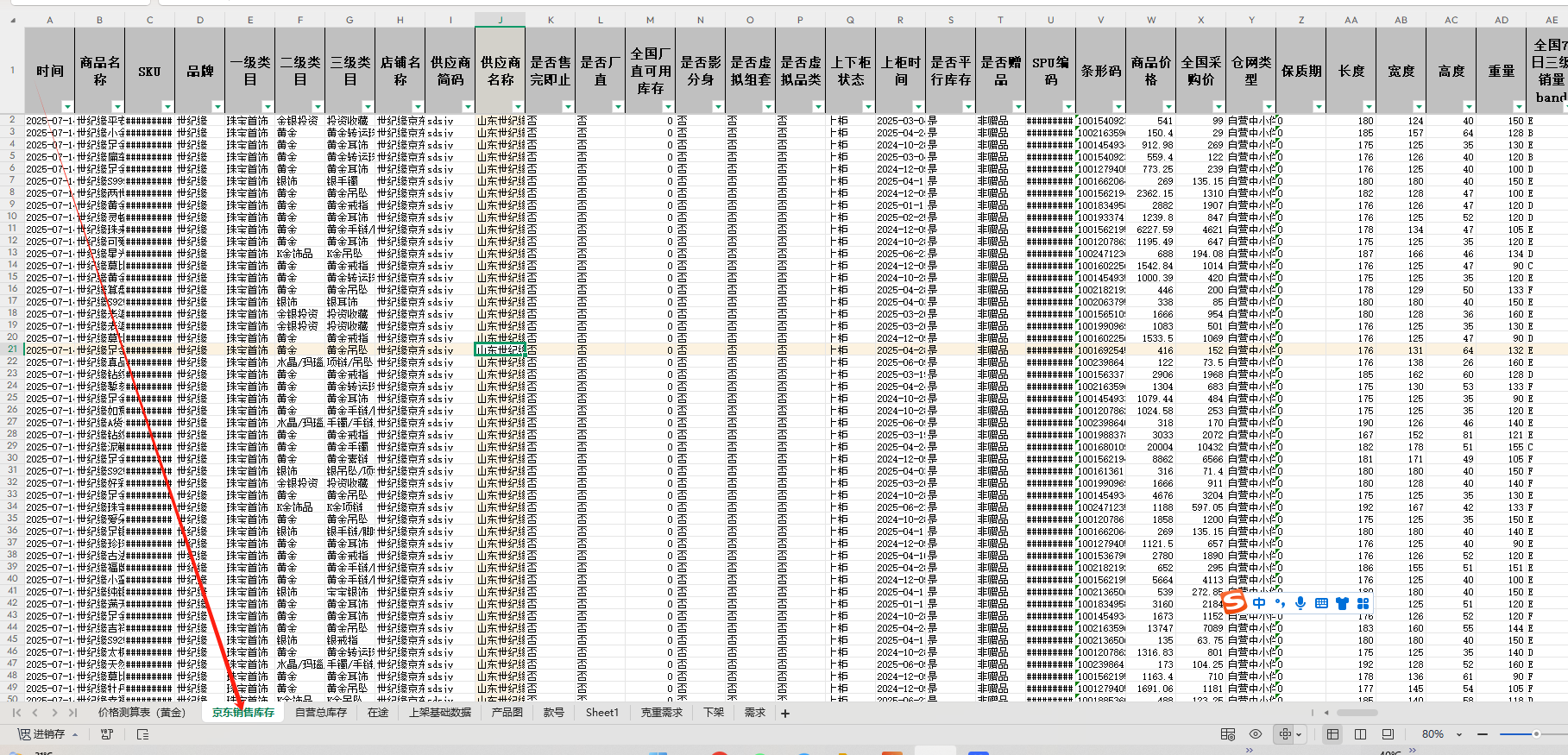Click the Sogou microphone voice input icon
The height and width of the screenshot is (755, 1568).
pos(1300,603)
